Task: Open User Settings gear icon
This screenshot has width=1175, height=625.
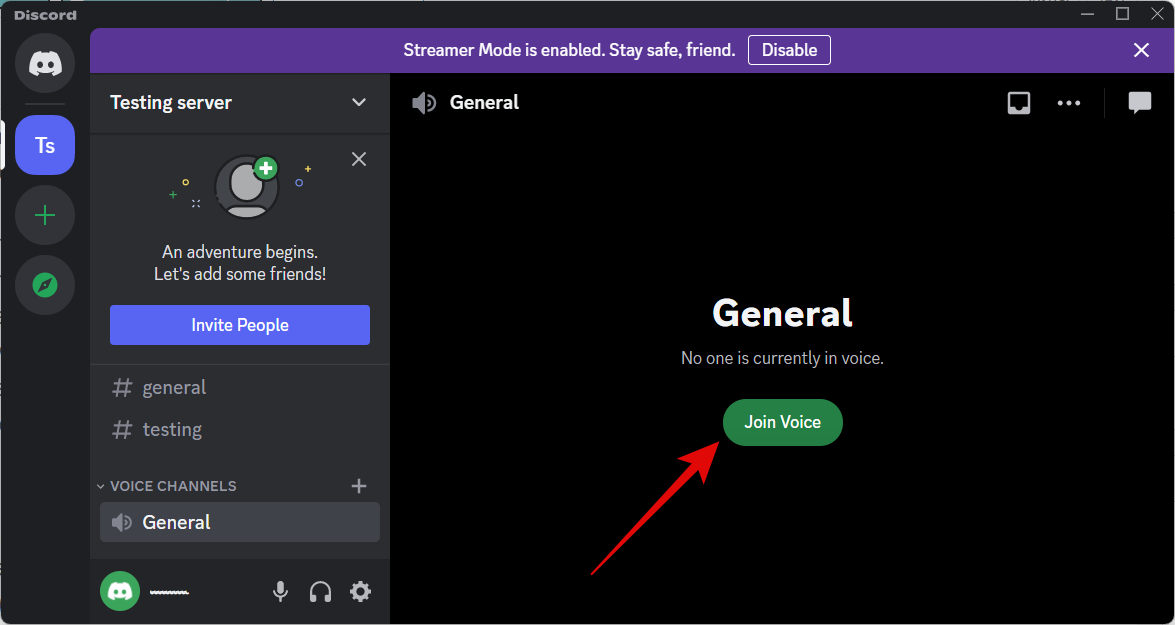Action: point(360,592)
